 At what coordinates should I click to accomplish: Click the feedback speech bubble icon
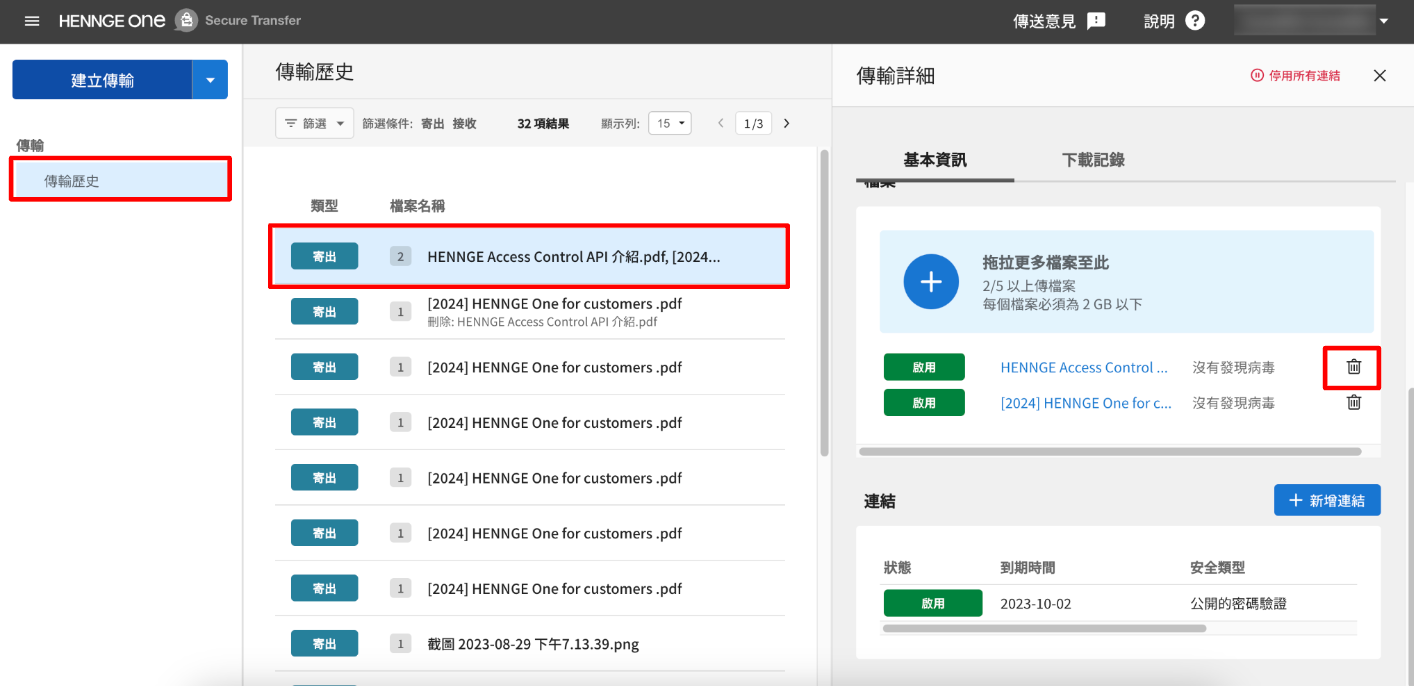[x=1096, y=21]
